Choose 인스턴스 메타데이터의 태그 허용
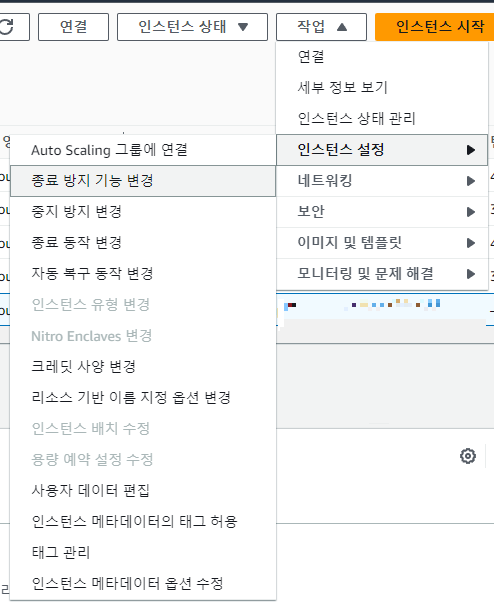The height and width of the screenshot is (603, 494). 143,521
